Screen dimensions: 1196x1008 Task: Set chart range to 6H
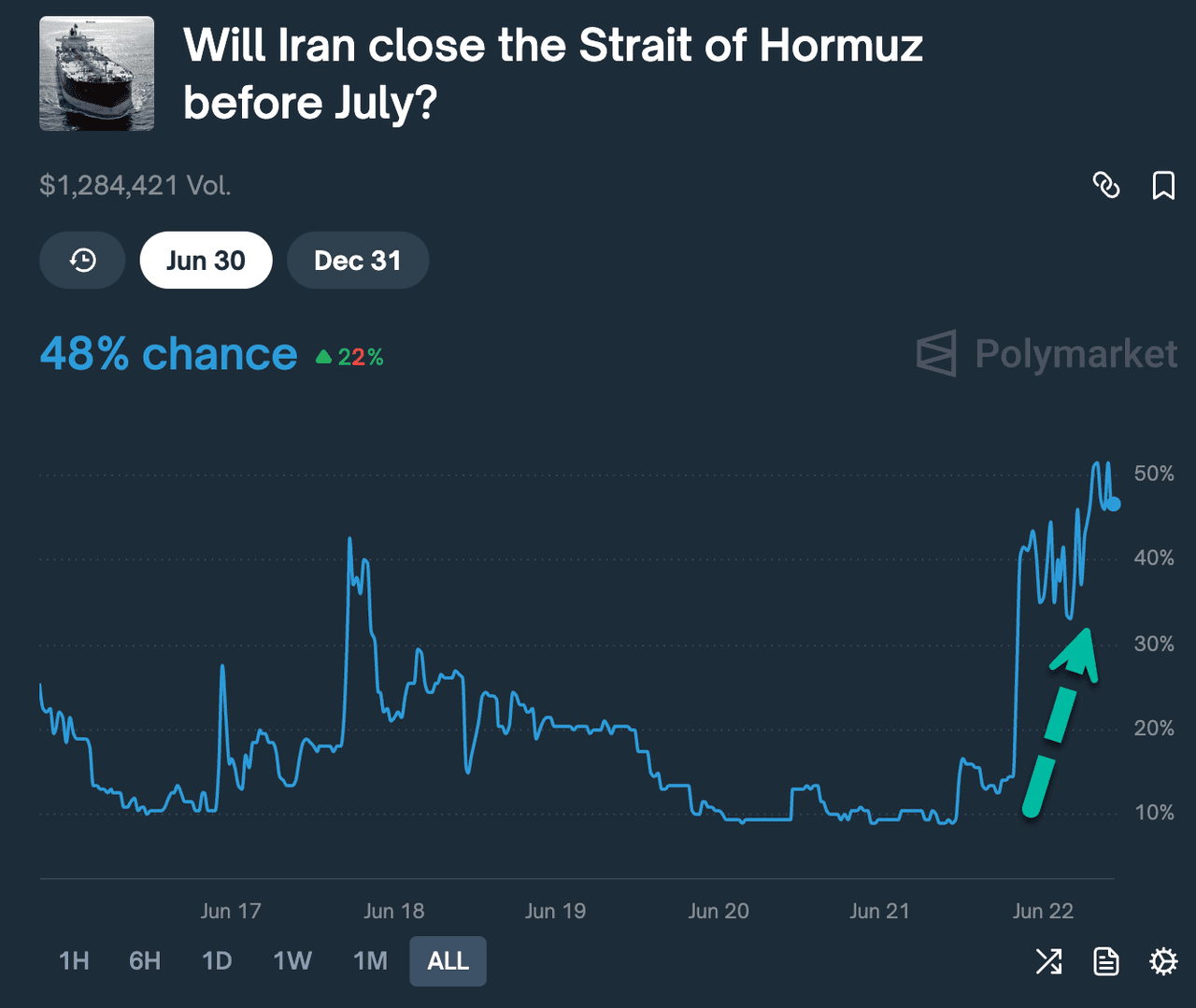click(x=145, y=960)
